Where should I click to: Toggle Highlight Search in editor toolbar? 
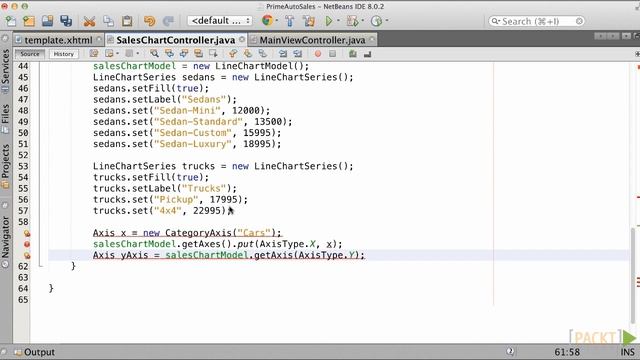[x=198, y=53]
